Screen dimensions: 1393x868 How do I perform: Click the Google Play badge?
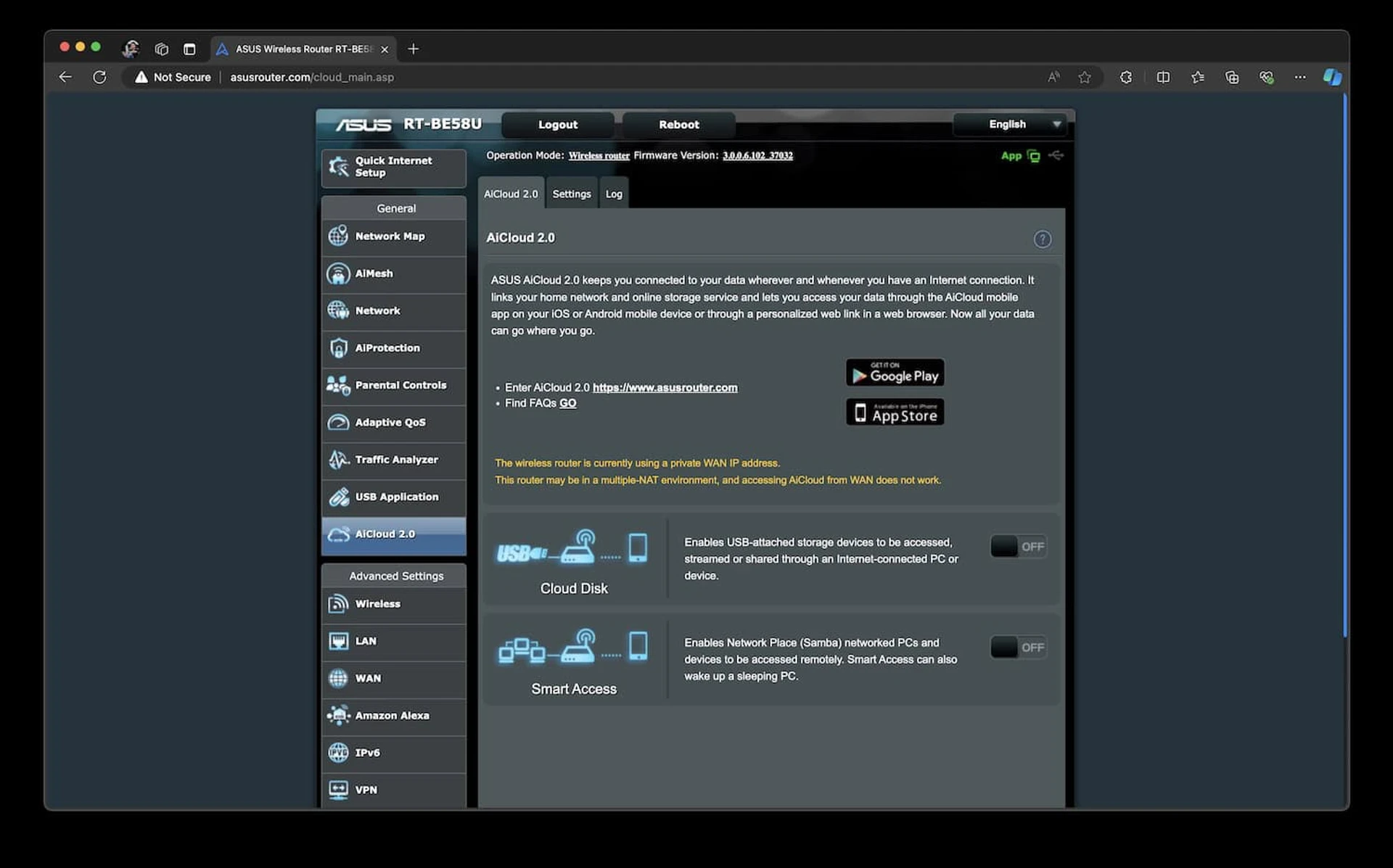(x=895, y=373)
